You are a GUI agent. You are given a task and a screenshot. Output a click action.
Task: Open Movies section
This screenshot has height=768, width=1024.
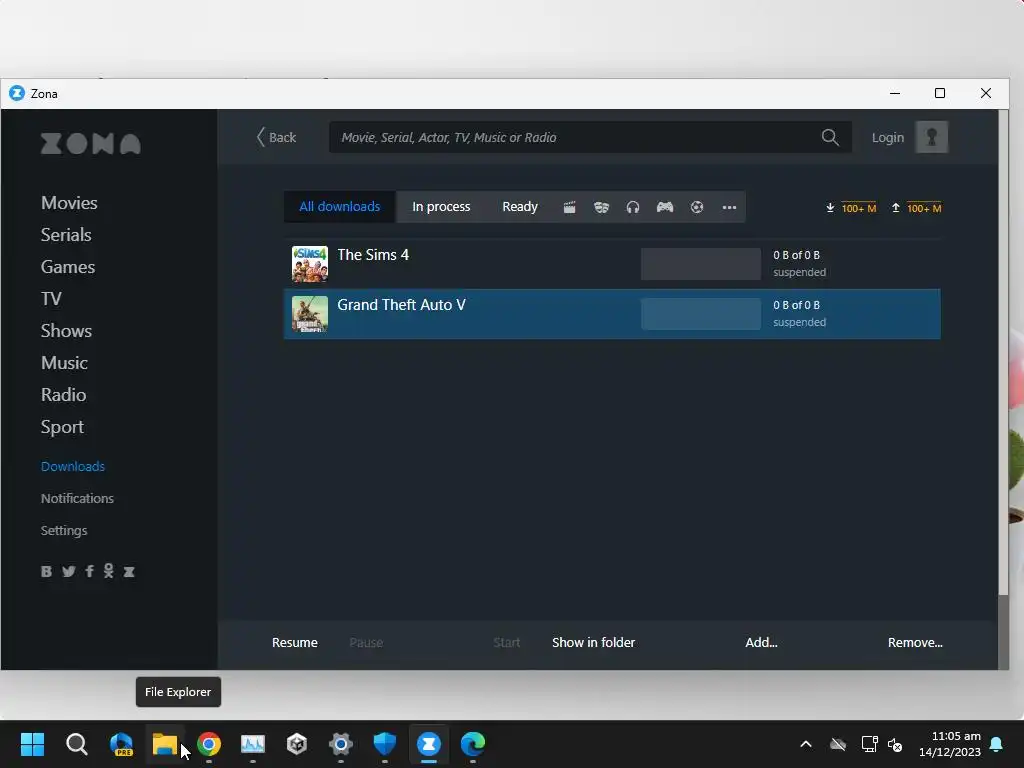[69, 202]
